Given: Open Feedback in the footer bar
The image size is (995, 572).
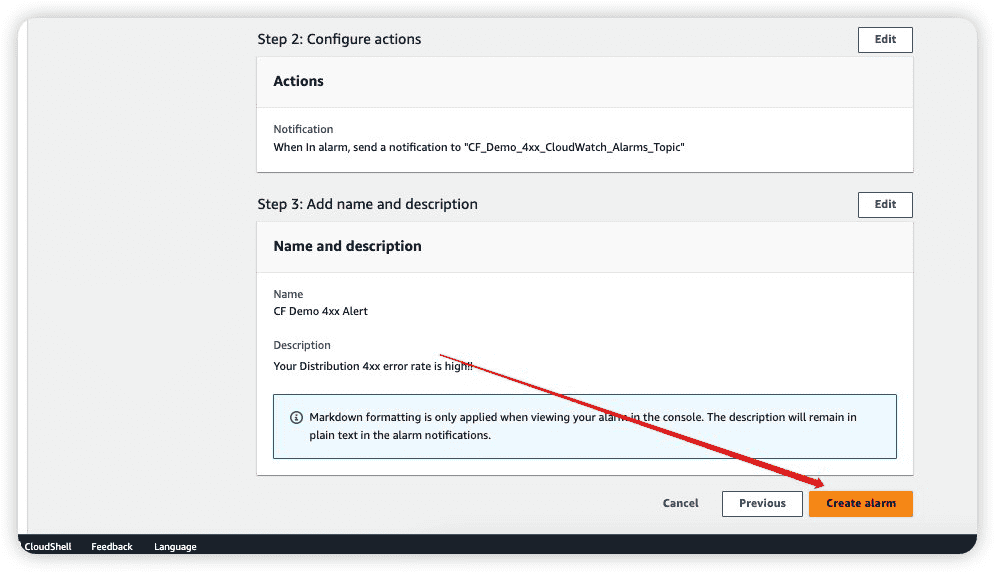Looking at the screenshot, I should [112, 547].
